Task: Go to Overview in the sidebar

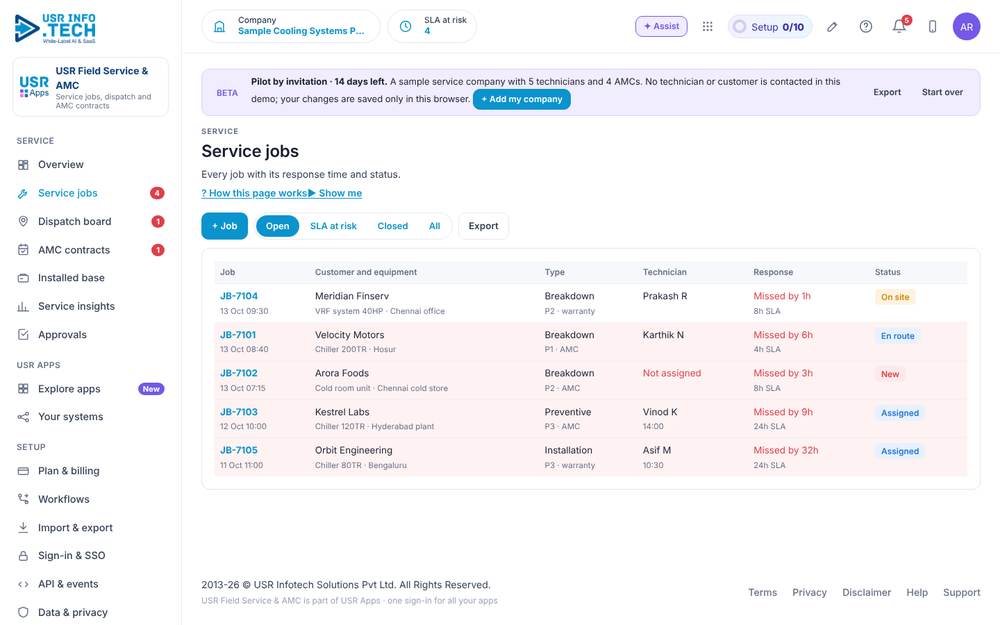Action: coord(91,165)
